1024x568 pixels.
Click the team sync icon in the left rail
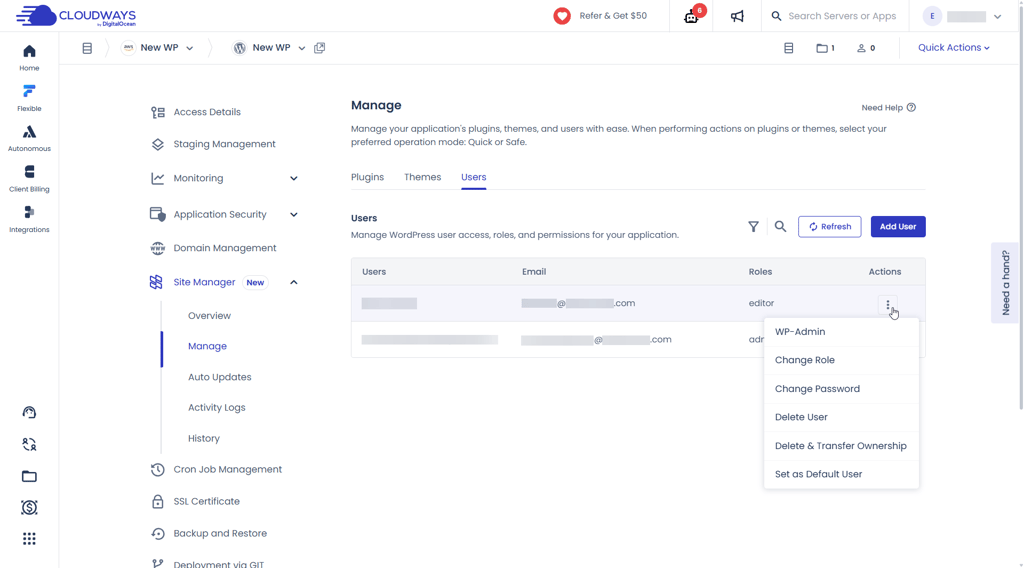[x=29, y=444]
